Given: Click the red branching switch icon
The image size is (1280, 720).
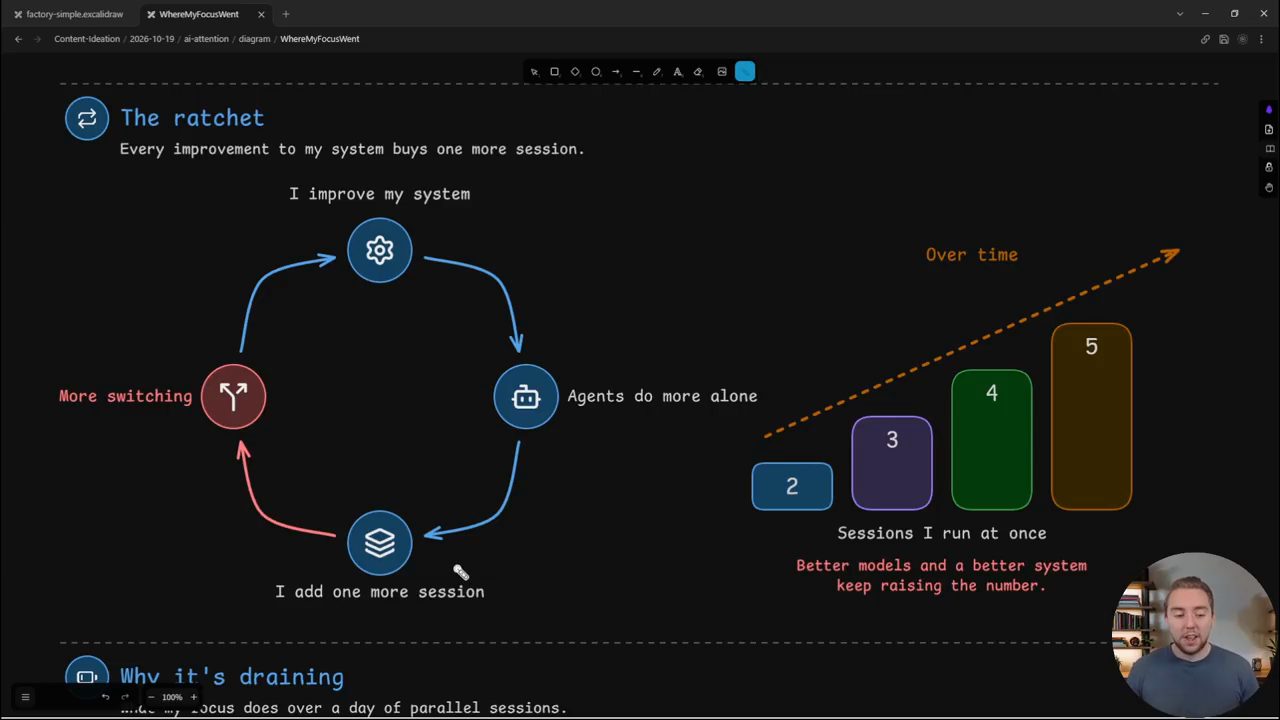Looking at the screenshot, I should point(233,397).
